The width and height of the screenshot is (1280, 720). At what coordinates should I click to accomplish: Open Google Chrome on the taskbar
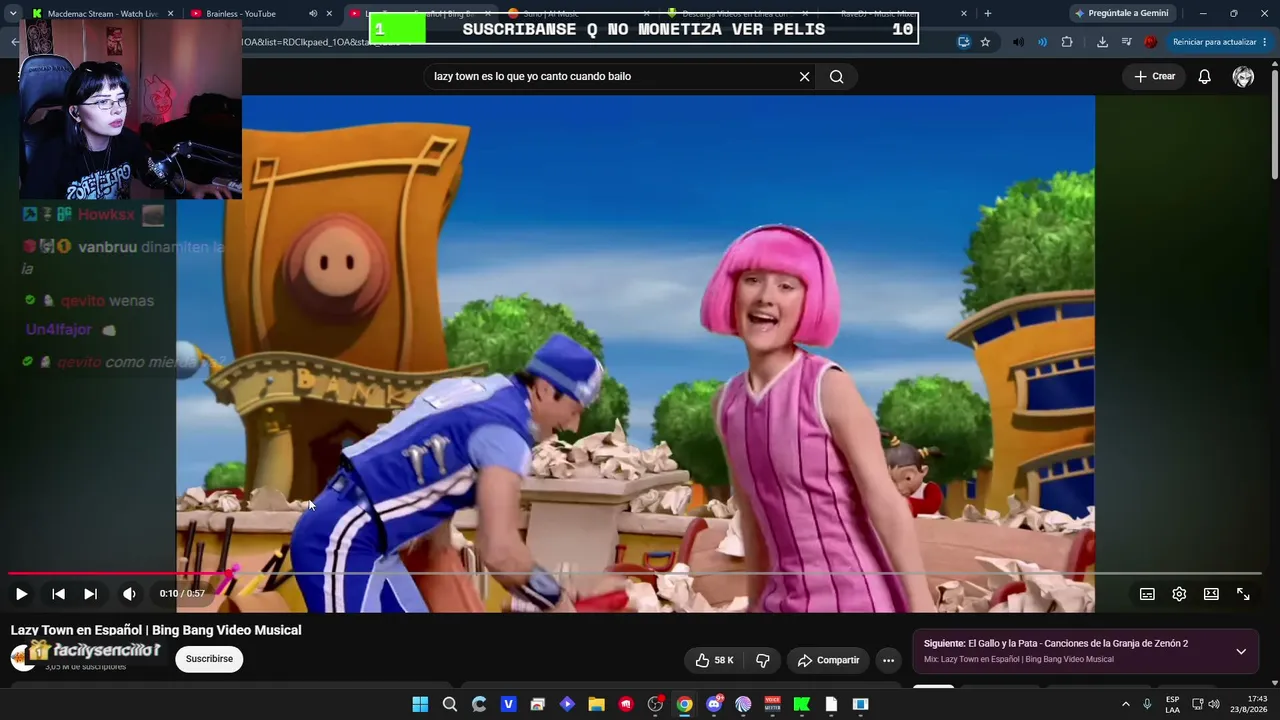[684, 704]
